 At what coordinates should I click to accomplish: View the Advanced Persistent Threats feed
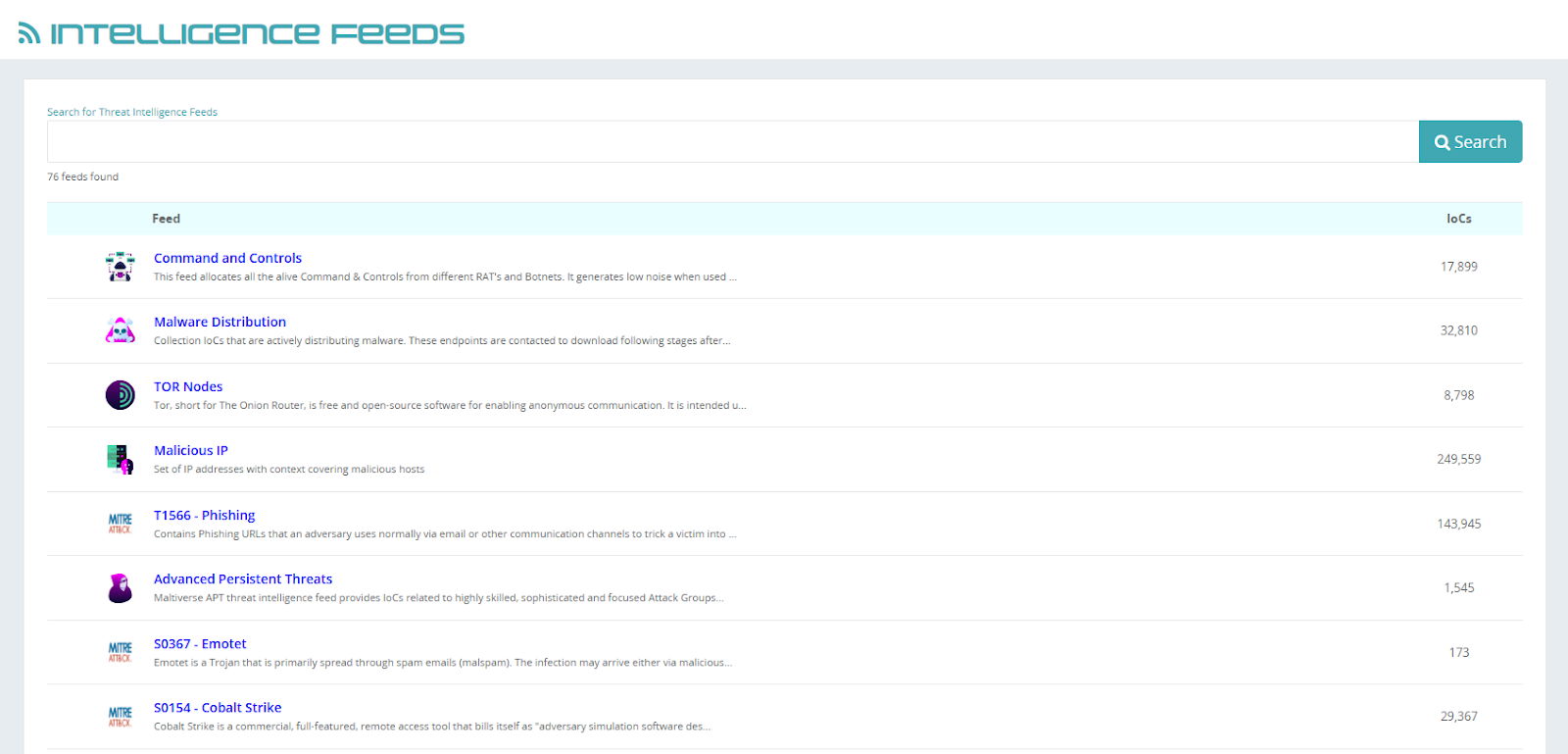pyautogui.click(x=243, y=578)
